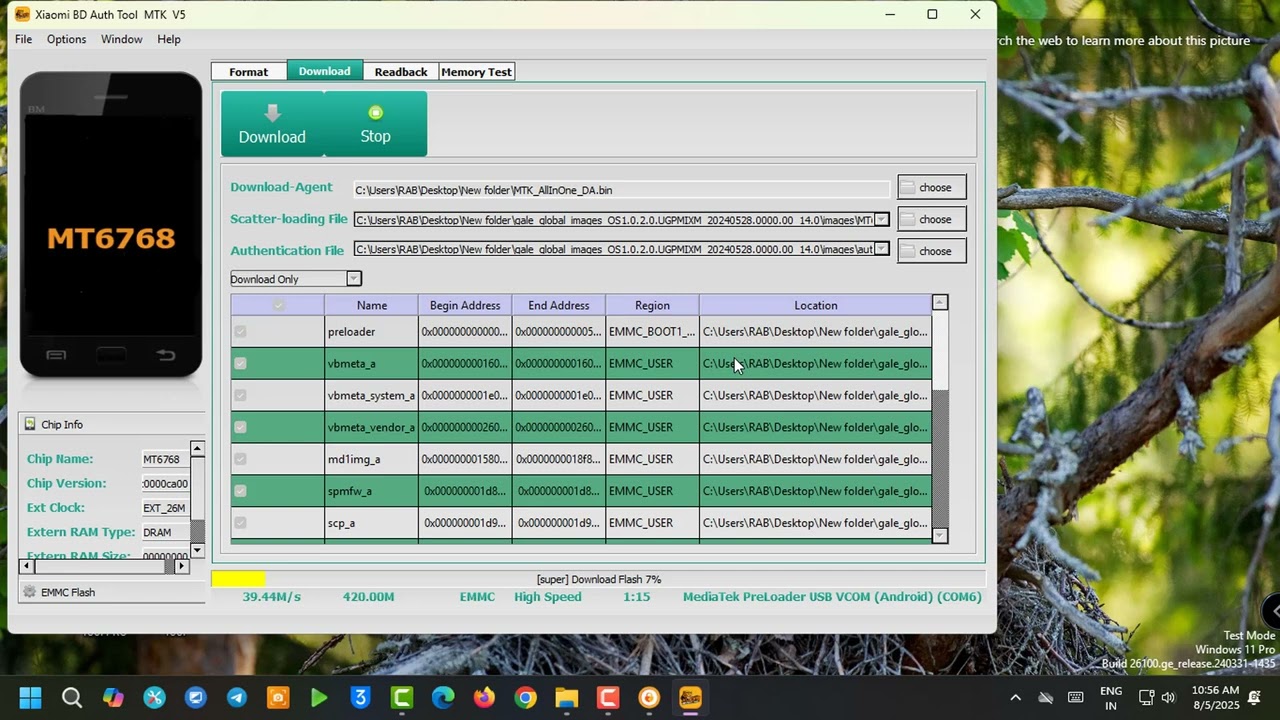Open taskbar Search
Viewport: 1280px width, 720px height.
click(72, 697)
